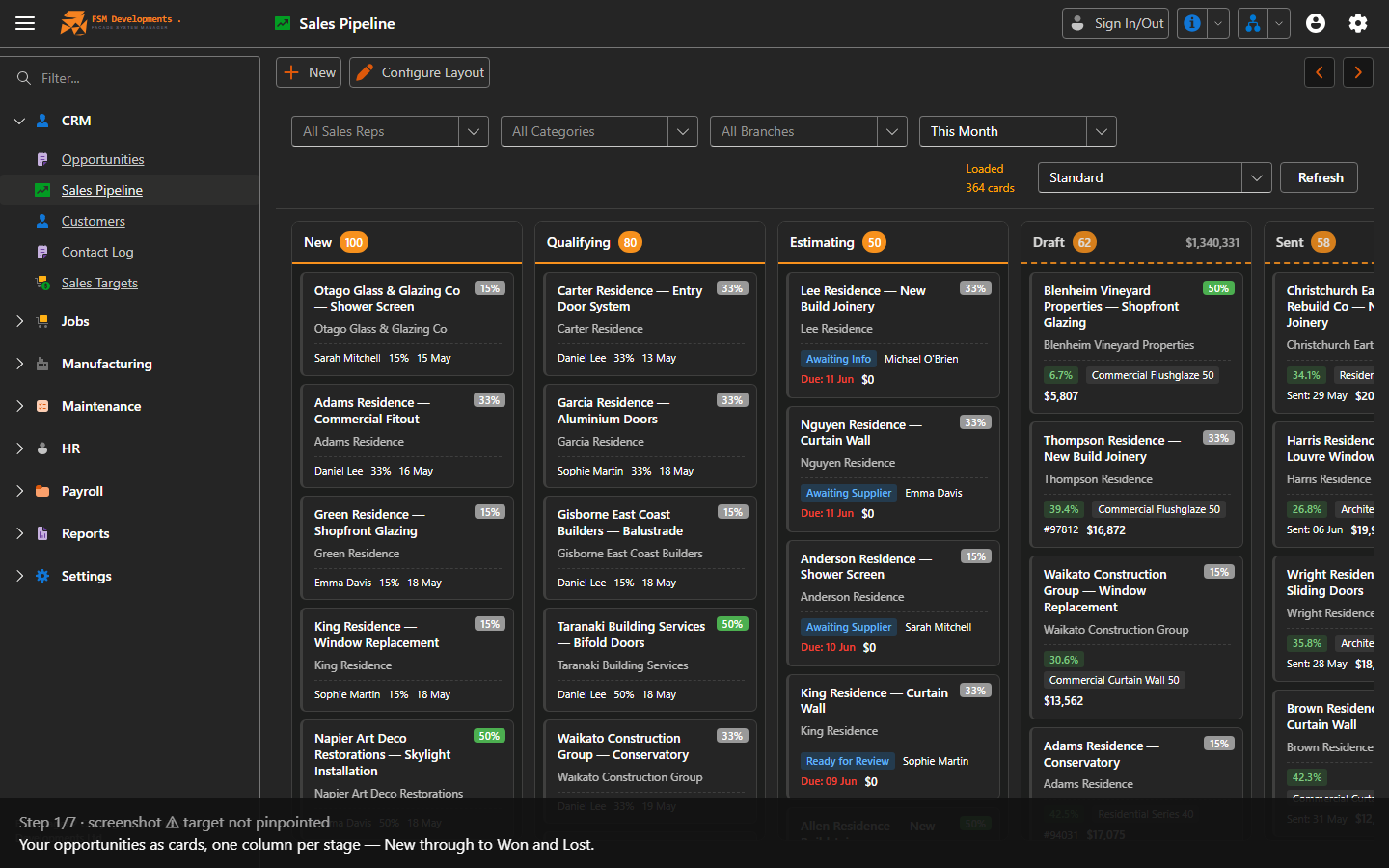Open the Sales Targets link
The image size is (1389, 868).
pos(99,283)
